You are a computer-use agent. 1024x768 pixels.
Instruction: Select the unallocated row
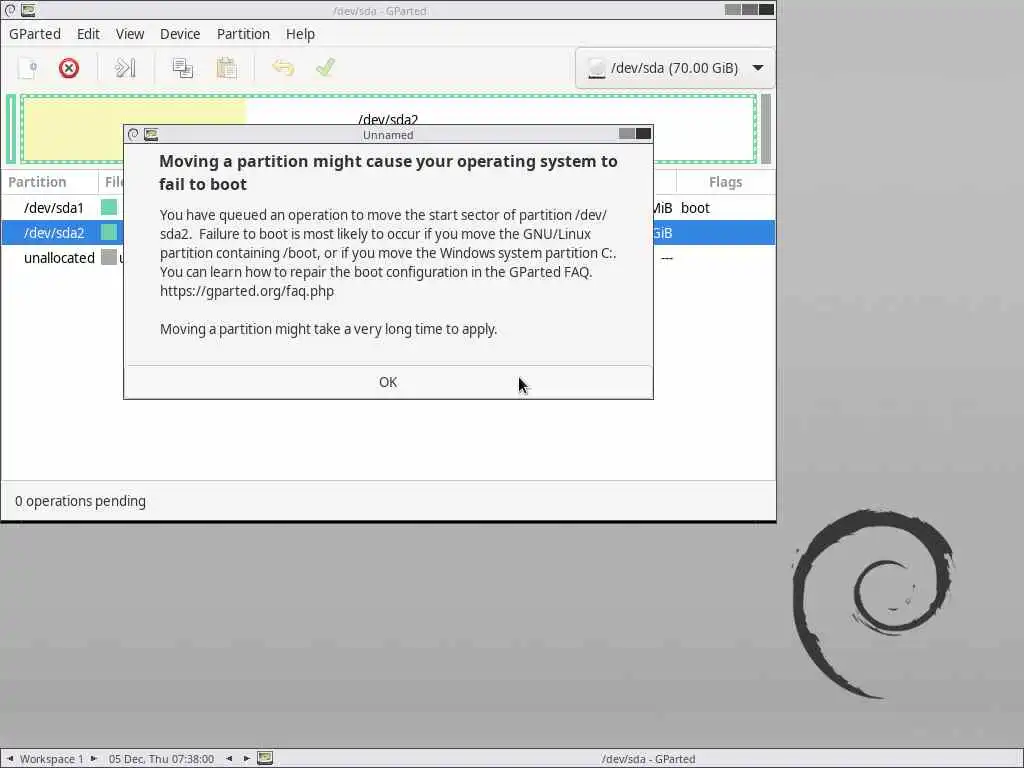click(x=388, y=257)
